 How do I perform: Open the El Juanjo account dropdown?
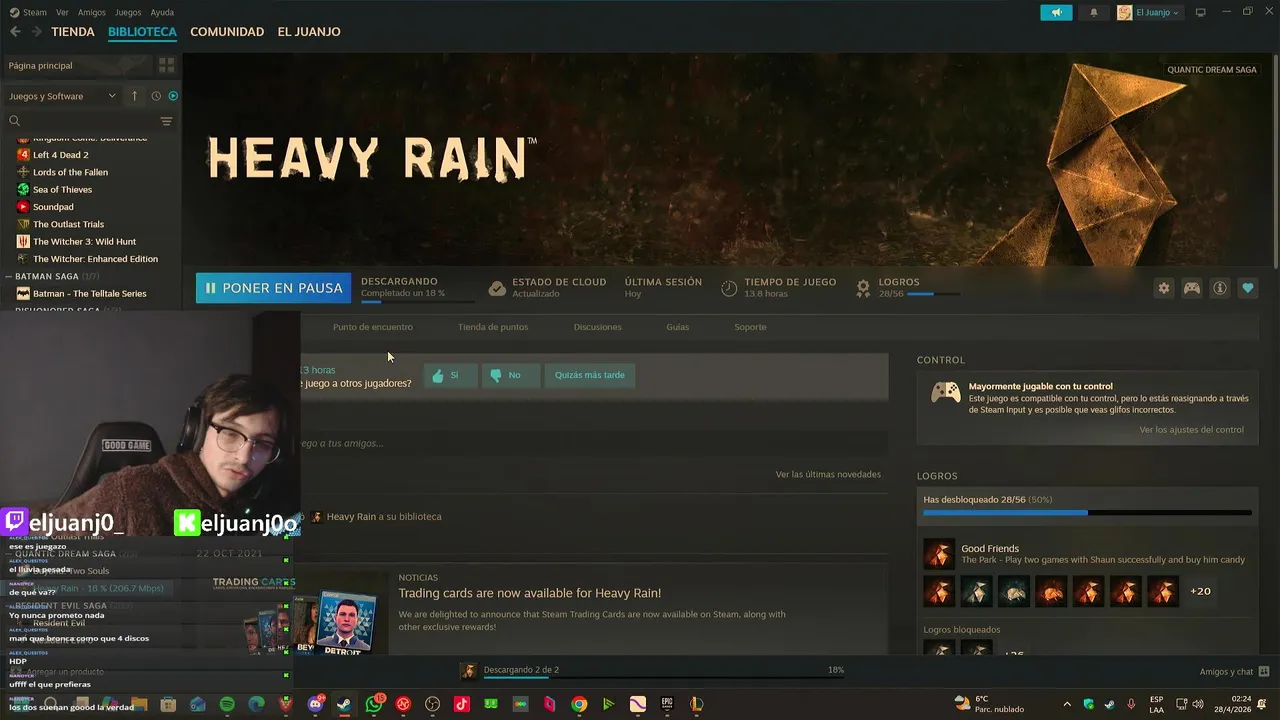click(1149, 12)
